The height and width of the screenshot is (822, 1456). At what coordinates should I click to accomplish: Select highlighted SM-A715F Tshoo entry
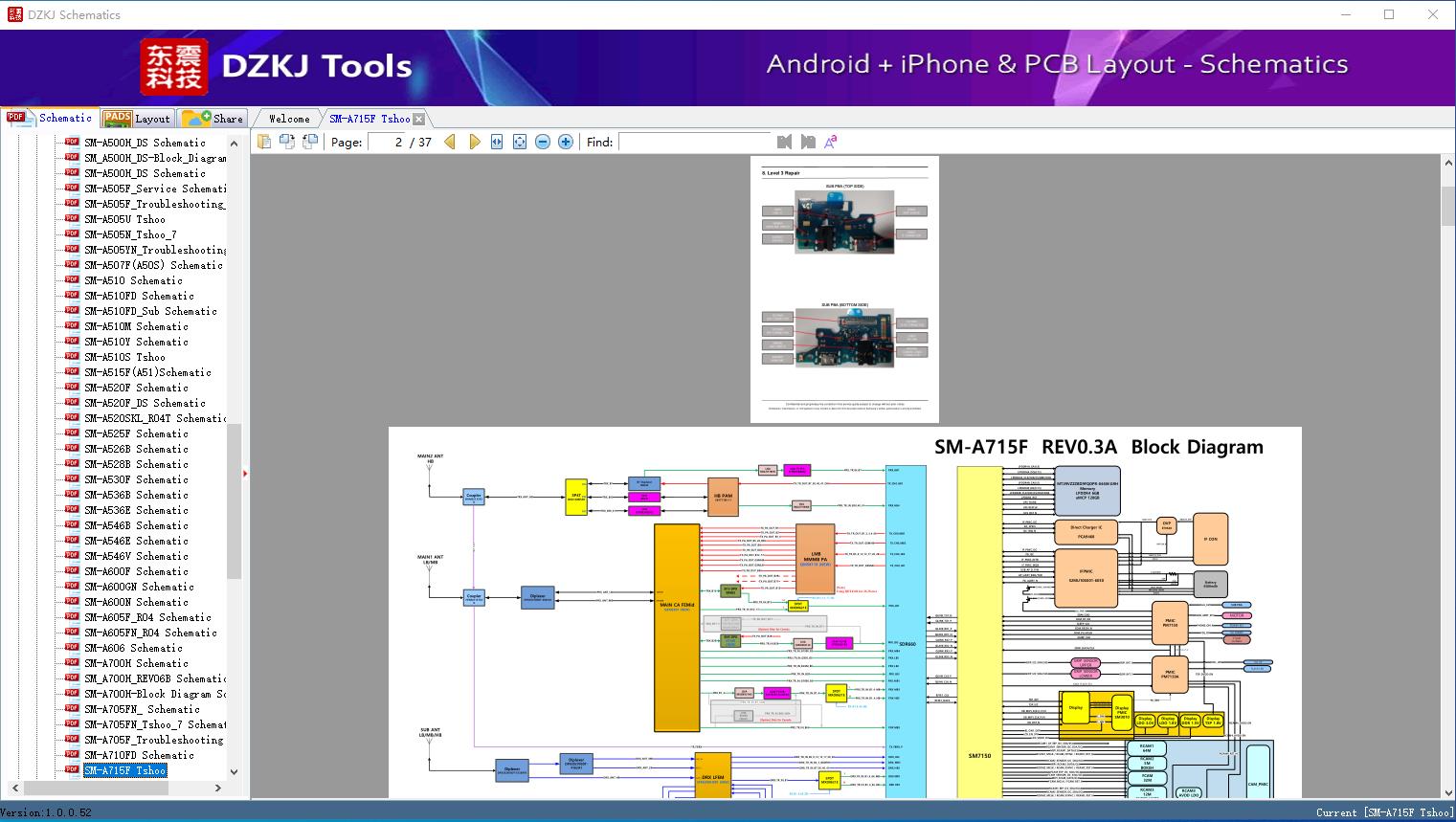124,770
